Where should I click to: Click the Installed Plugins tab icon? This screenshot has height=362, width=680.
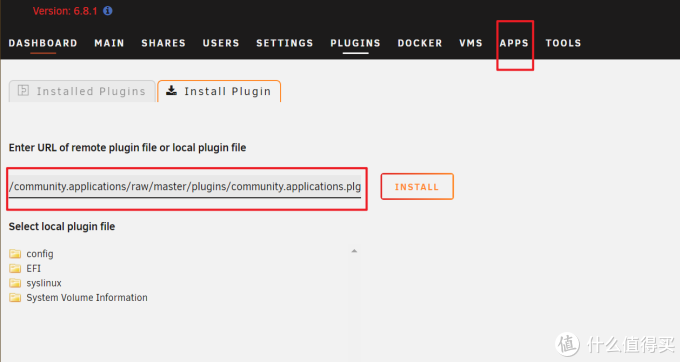23,90
